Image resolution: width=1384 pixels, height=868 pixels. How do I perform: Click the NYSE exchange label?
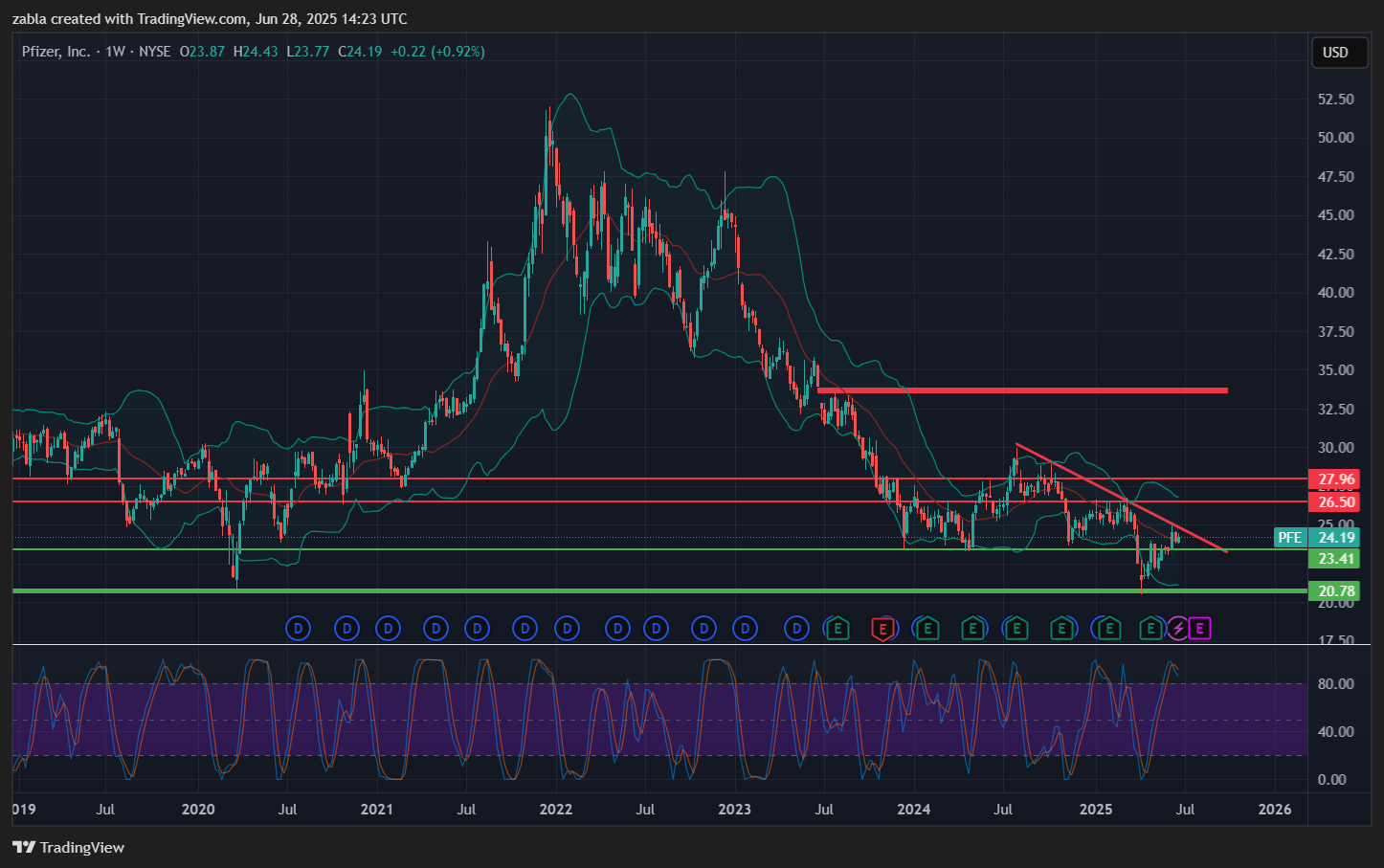155,52
